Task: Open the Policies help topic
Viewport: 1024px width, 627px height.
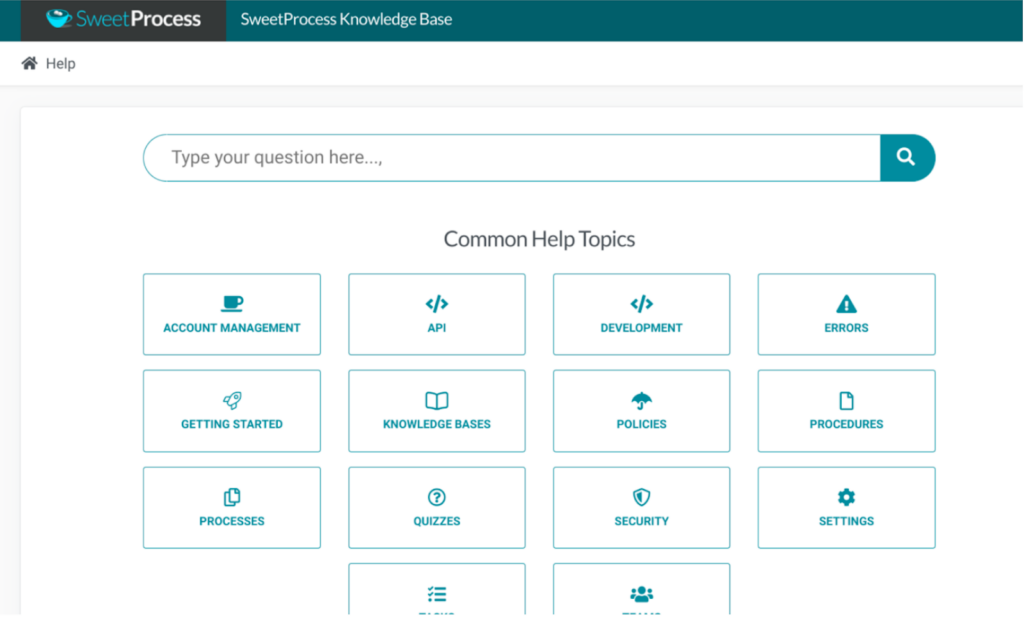Action: [x=641, y=411]
